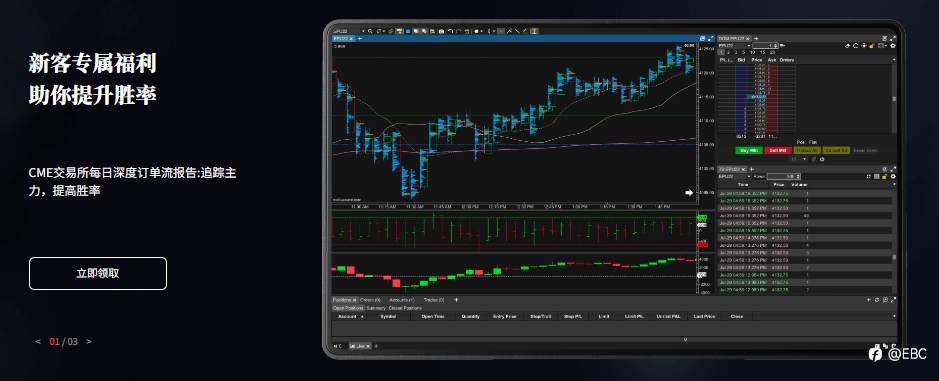Screen dimensions: 939x381
Task: Add a new chart tab with plus icon
Action: (x=360, y=38)
